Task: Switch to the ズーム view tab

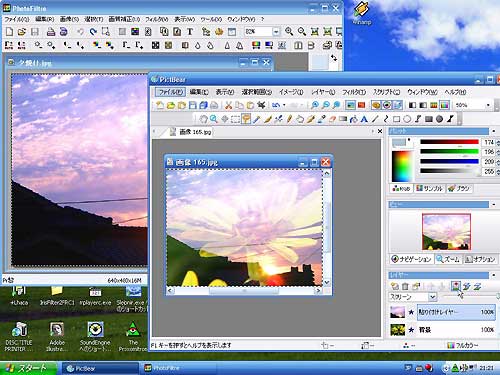Action: (448, 259)
